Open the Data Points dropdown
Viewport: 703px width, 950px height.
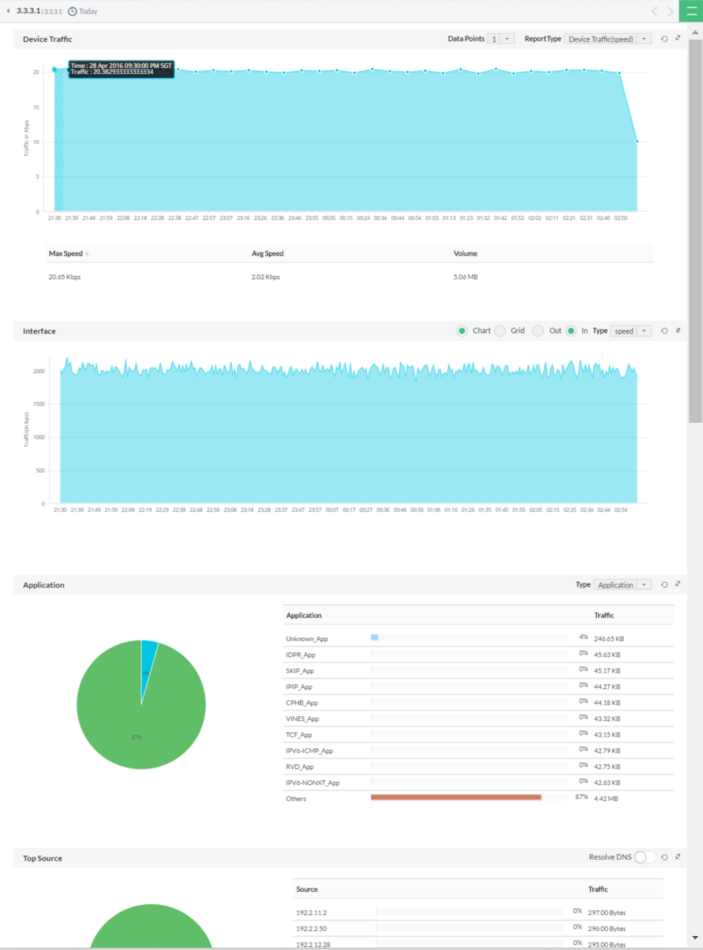(501, 39)
